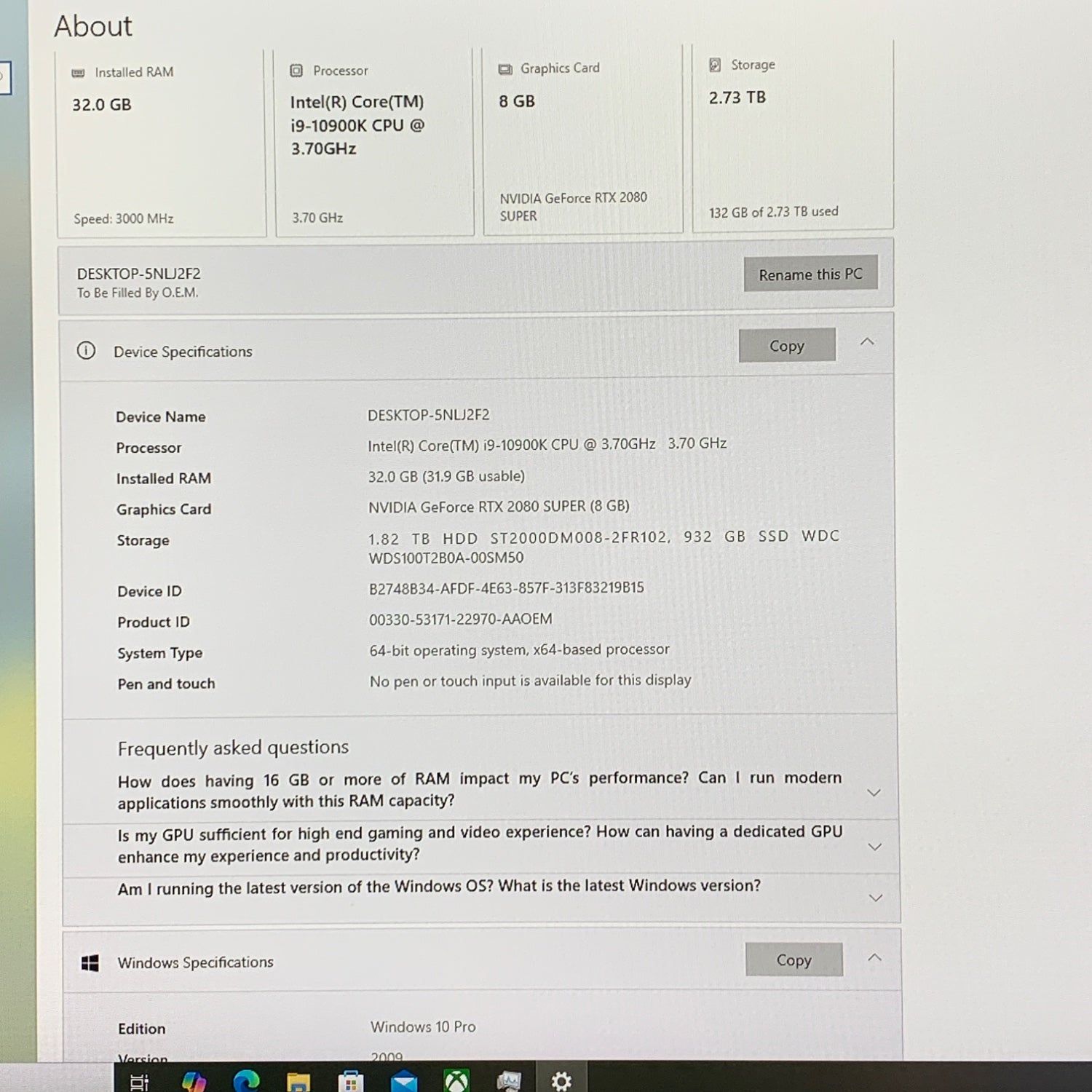Open the Mail app from the taskbar
Image resolution: width=1092 pixels, height=1092 pixels.
tap(404, 1082)
